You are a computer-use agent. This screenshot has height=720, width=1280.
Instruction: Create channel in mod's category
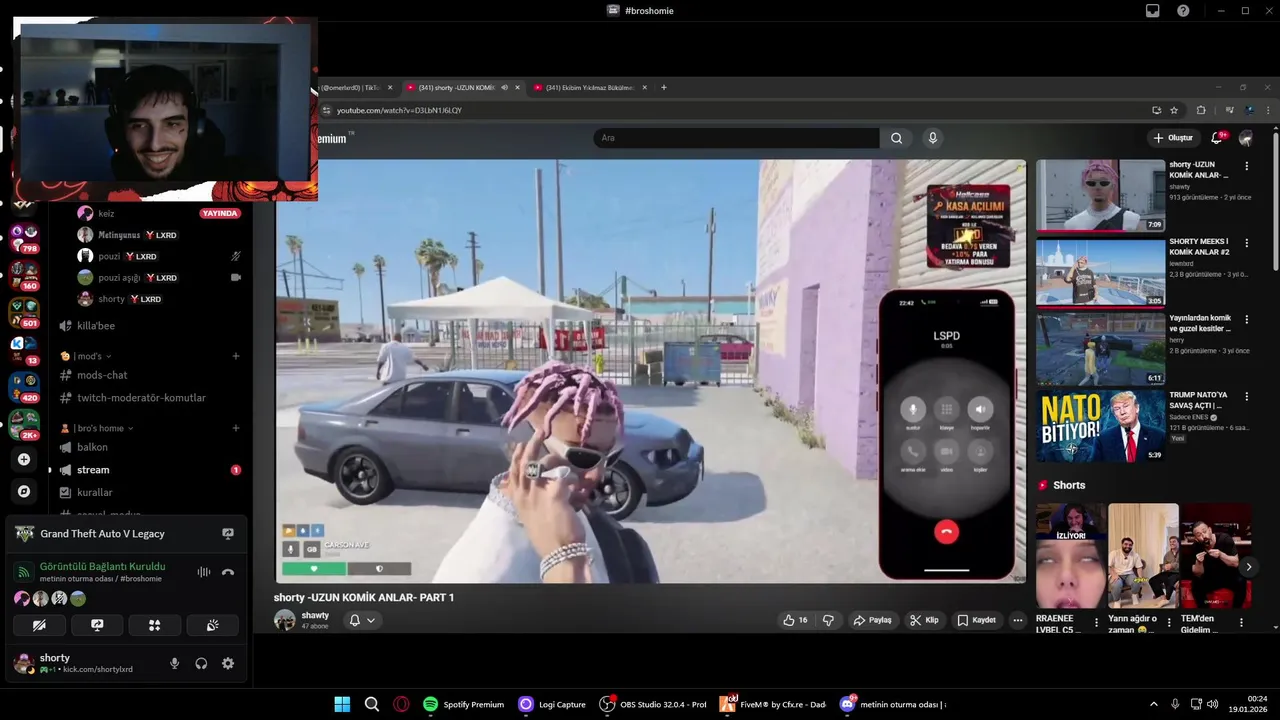(236, 356)
